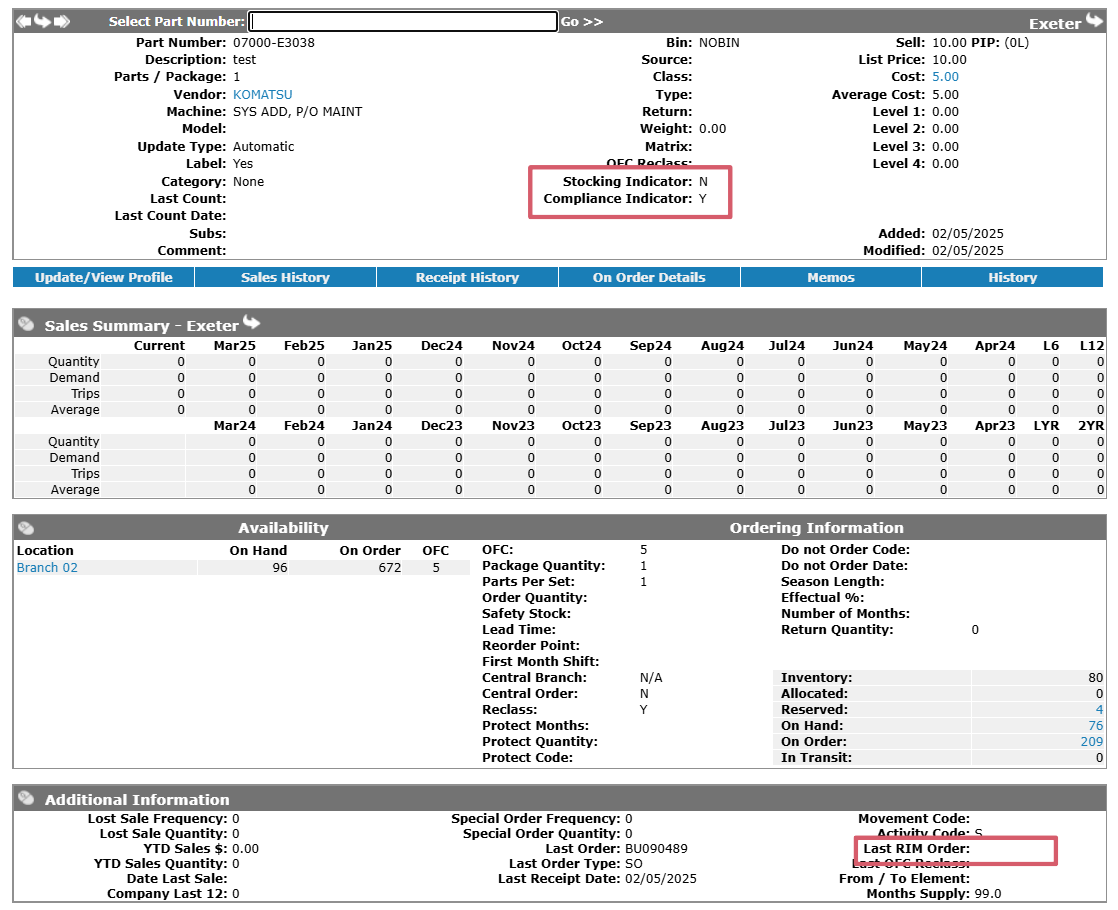Click the Current column header in Sales Summary
Image resolution: width=1118 pixels, height=910 pixels.
(159, 346)
